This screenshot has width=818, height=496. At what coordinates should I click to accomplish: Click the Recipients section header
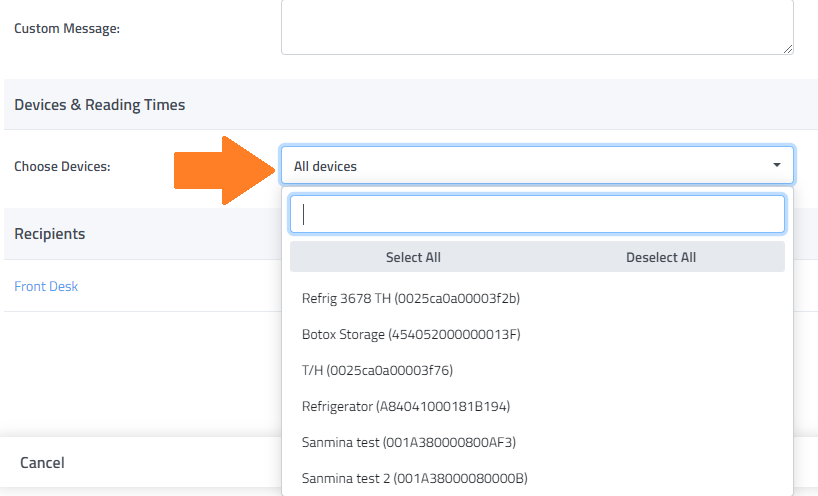49,234
